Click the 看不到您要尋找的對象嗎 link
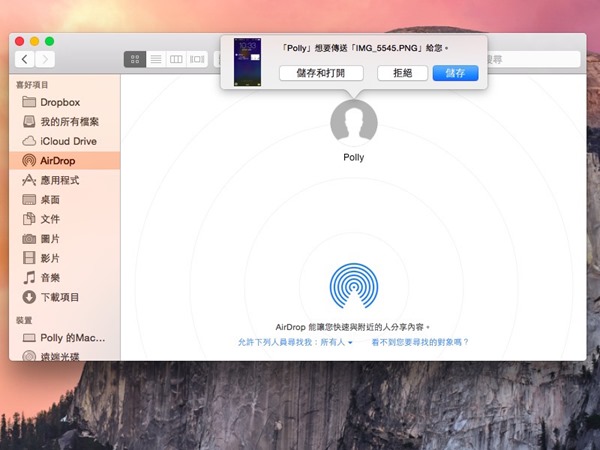The image size is (600, 450). coord(420,342)
